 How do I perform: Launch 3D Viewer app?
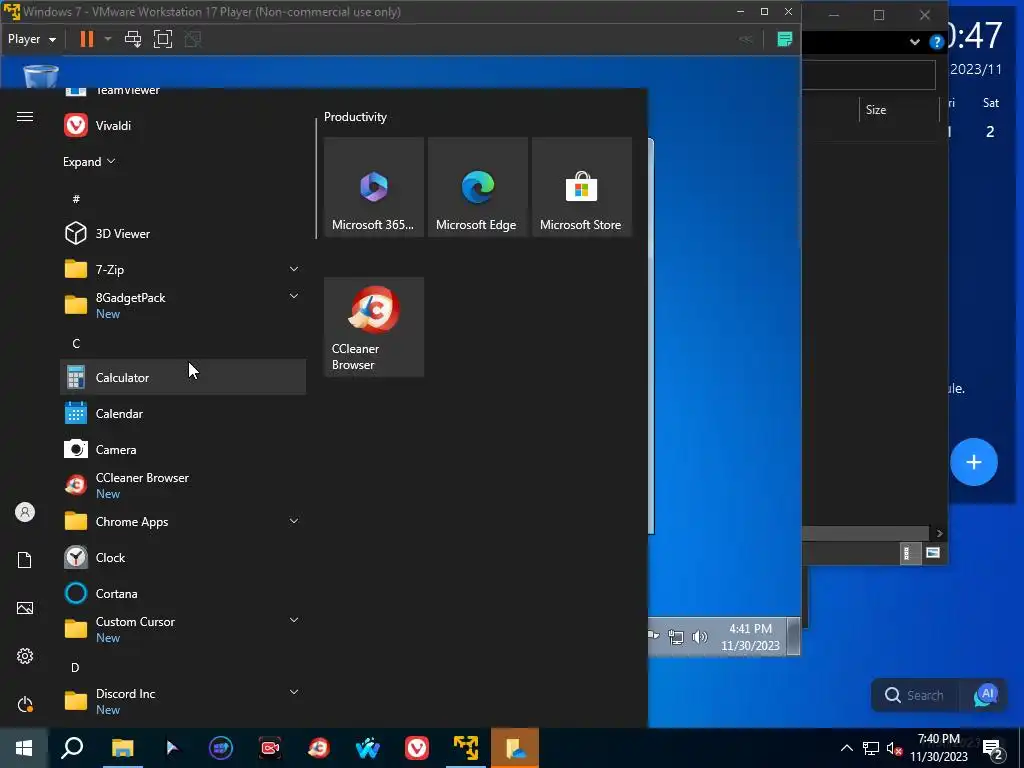(x=183, y=233)
